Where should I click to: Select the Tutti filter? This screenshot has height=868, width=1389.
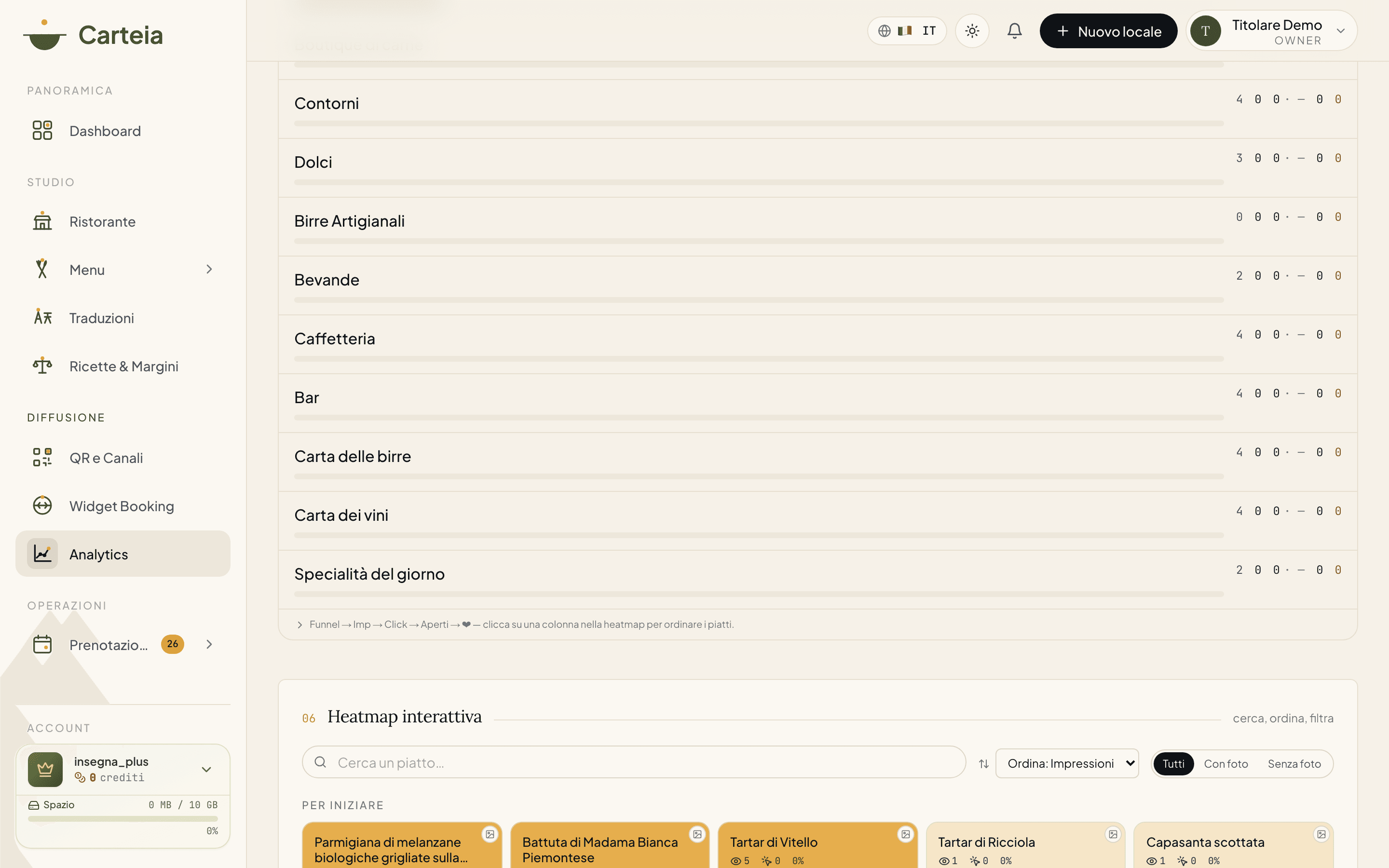1173,763
